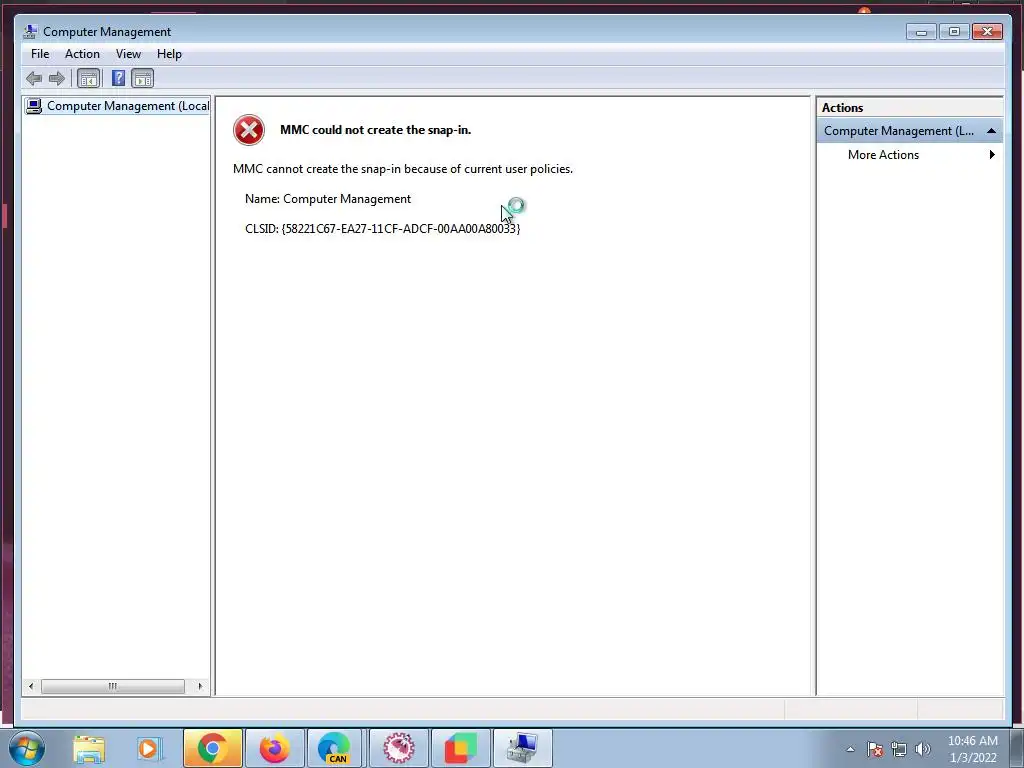Click 'MMC could not create the snap-in.' heading
The width and height of the screenshot is (1024, 768).
[376, 130]
